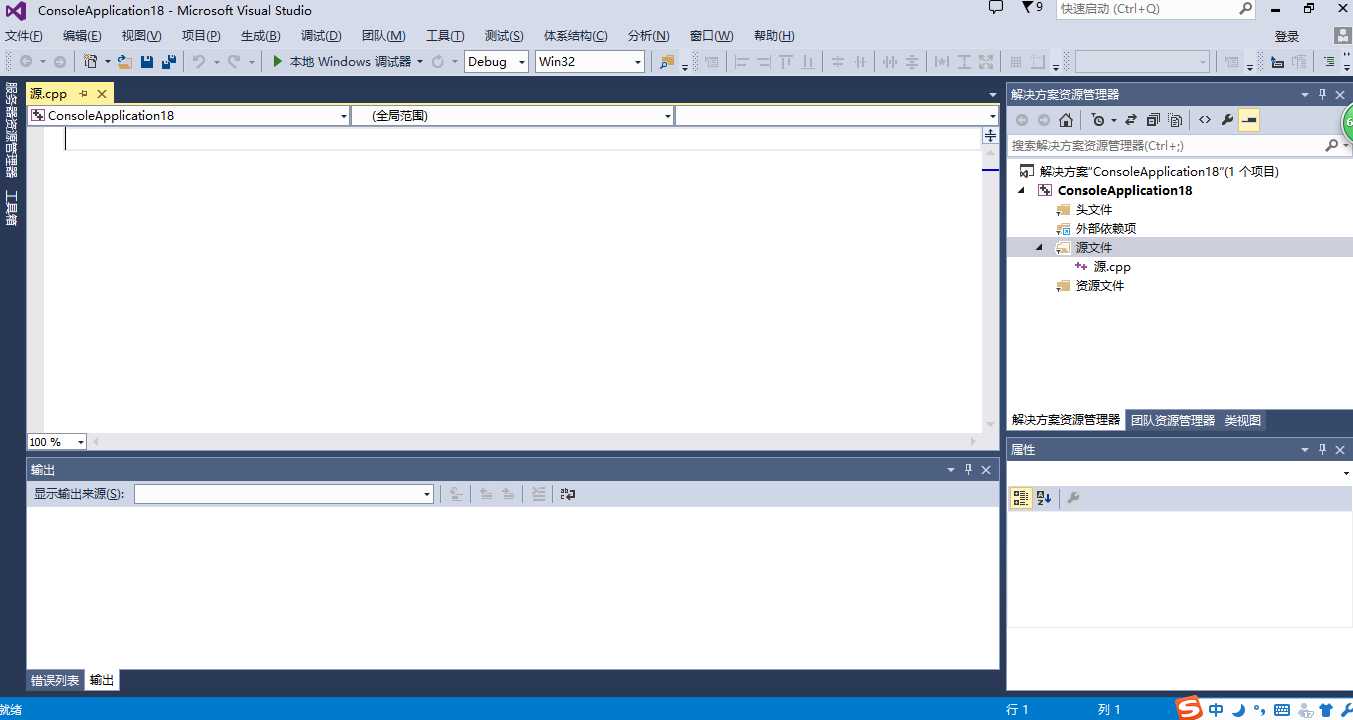
Task: Click the Find in Files toolbar icon
Action: tap(667, 62)
